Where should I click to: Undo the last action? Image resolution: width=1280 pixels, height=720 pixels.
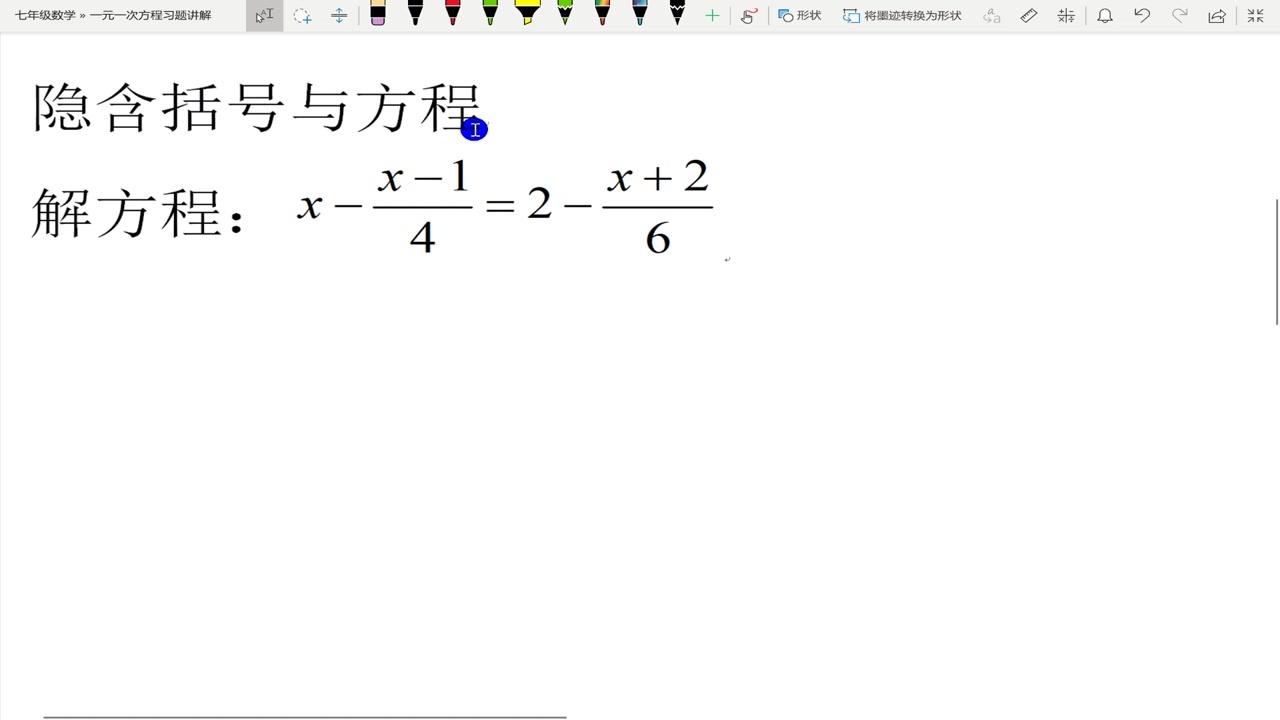coord(1142,16)
